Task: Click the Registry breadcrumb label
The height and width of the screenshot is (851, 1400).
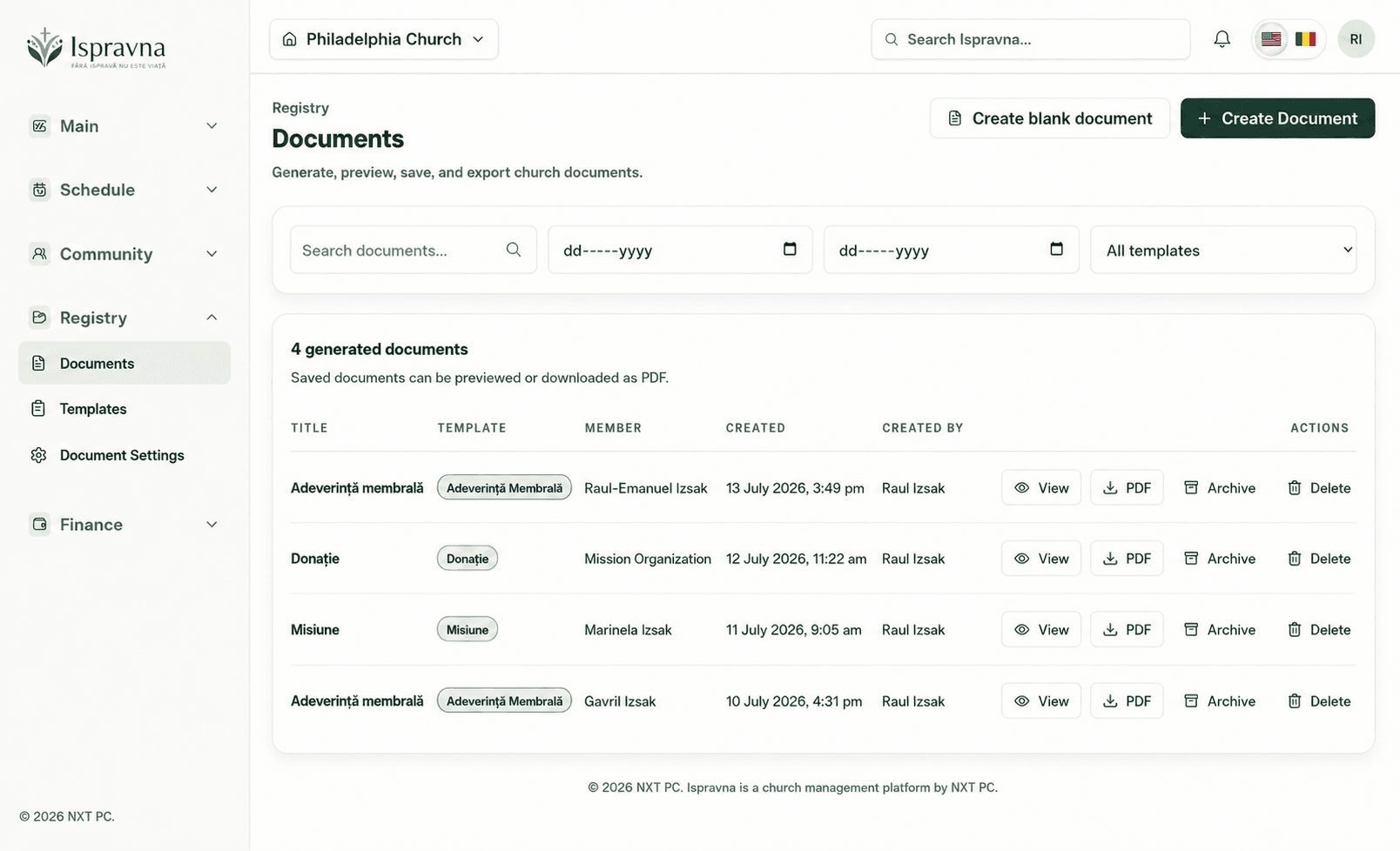Action: (300, 108)
